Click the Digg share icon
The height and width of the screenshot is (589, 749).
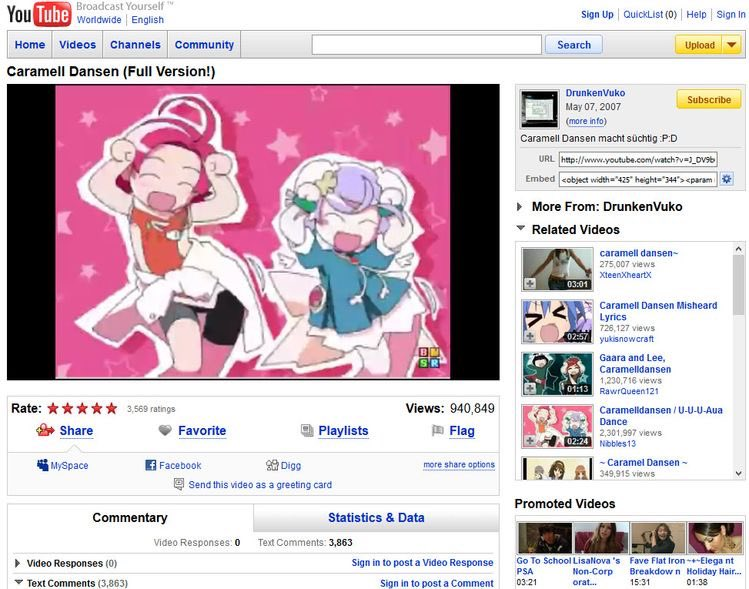tap(272, 465)
